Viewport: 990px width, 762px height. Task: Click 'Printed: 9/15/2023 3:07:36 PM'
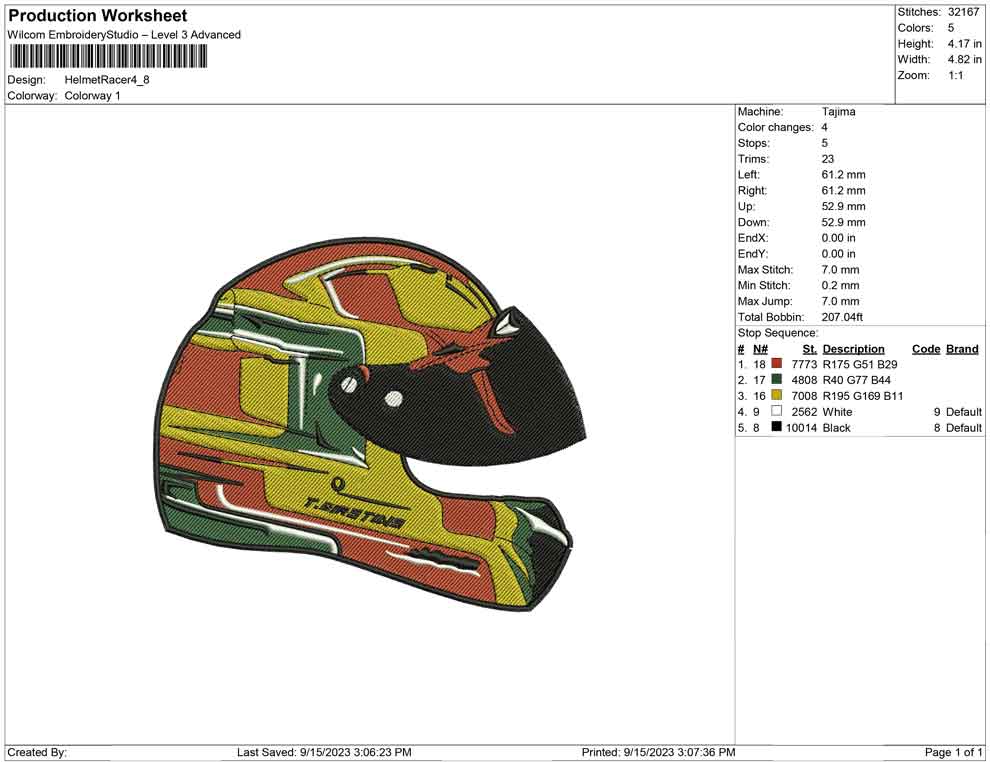(659, 752)
